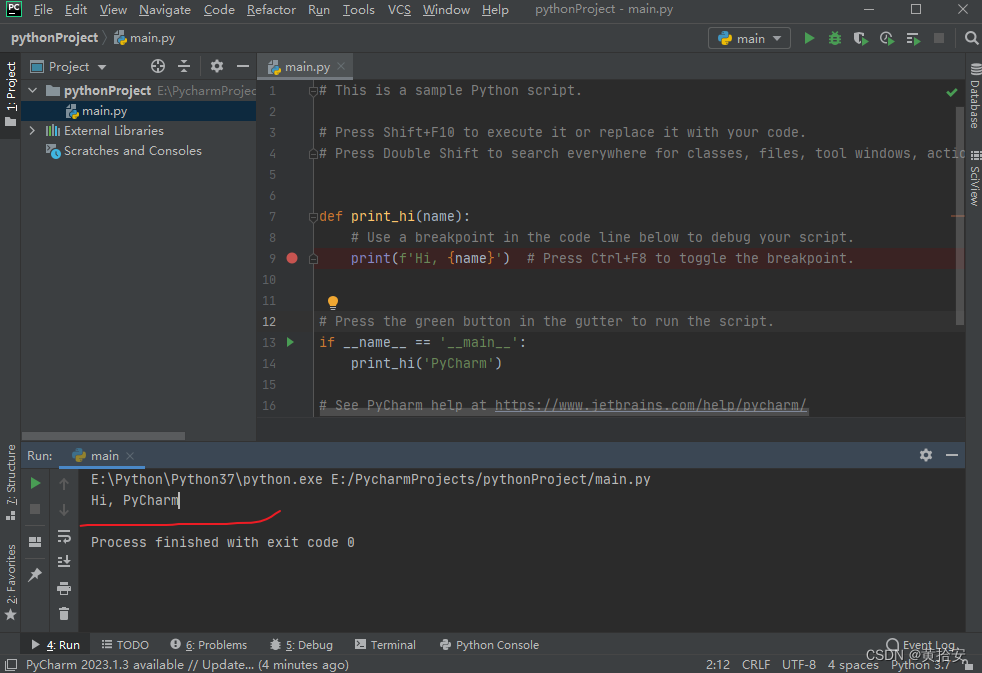Print Run console output with printer icon
Viewport: 982px width, 673px height.
coord(64,588)
